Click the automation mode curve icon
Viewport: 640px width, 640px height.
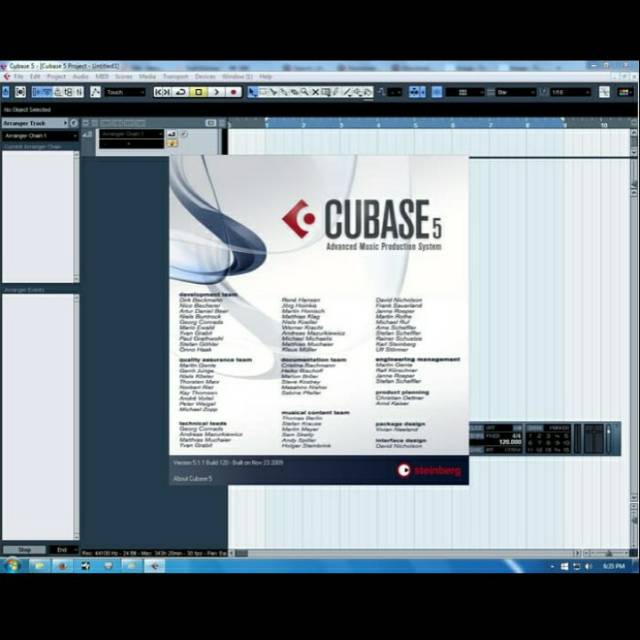pyautogui.click(x=96, y=92)
